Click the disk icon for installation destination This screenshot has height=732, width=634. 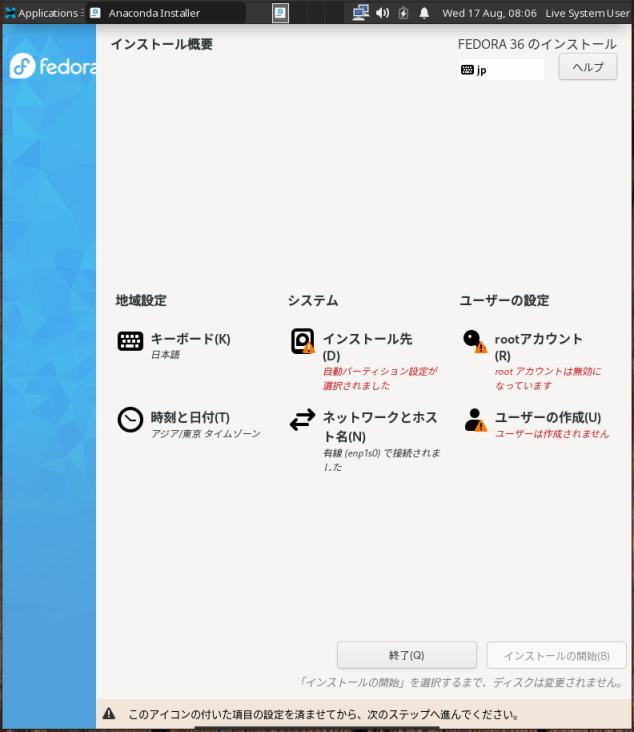click(x=303, y=341)
